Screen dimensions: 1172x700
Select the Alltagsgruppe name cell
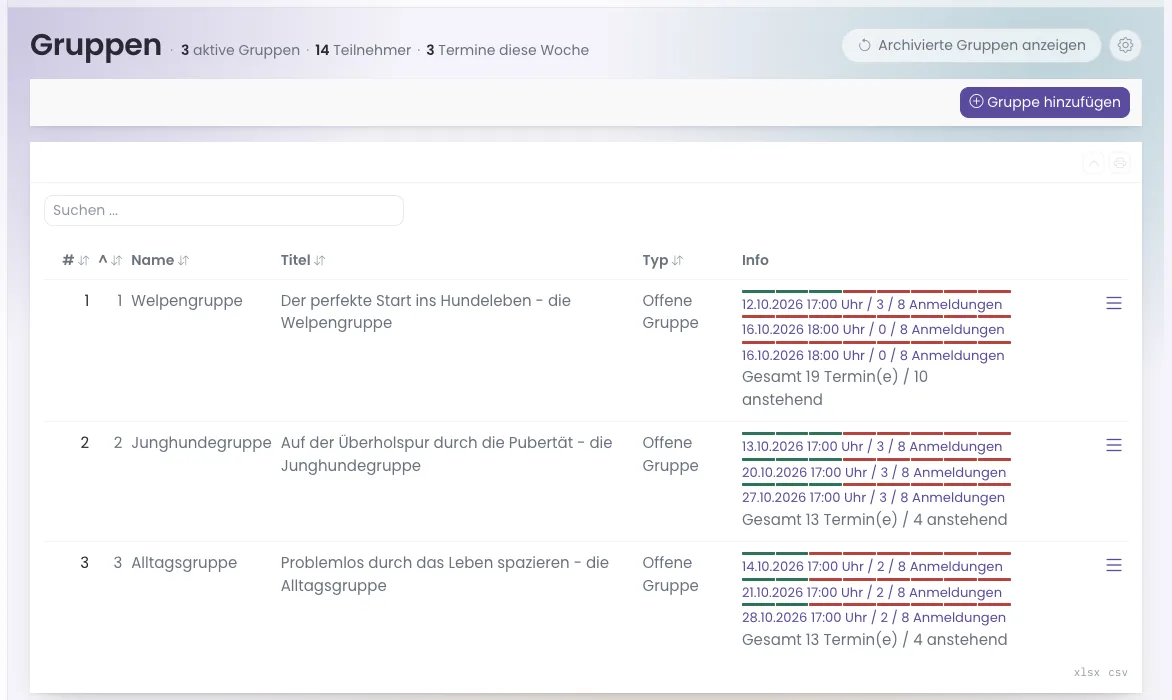pos(184,563)
